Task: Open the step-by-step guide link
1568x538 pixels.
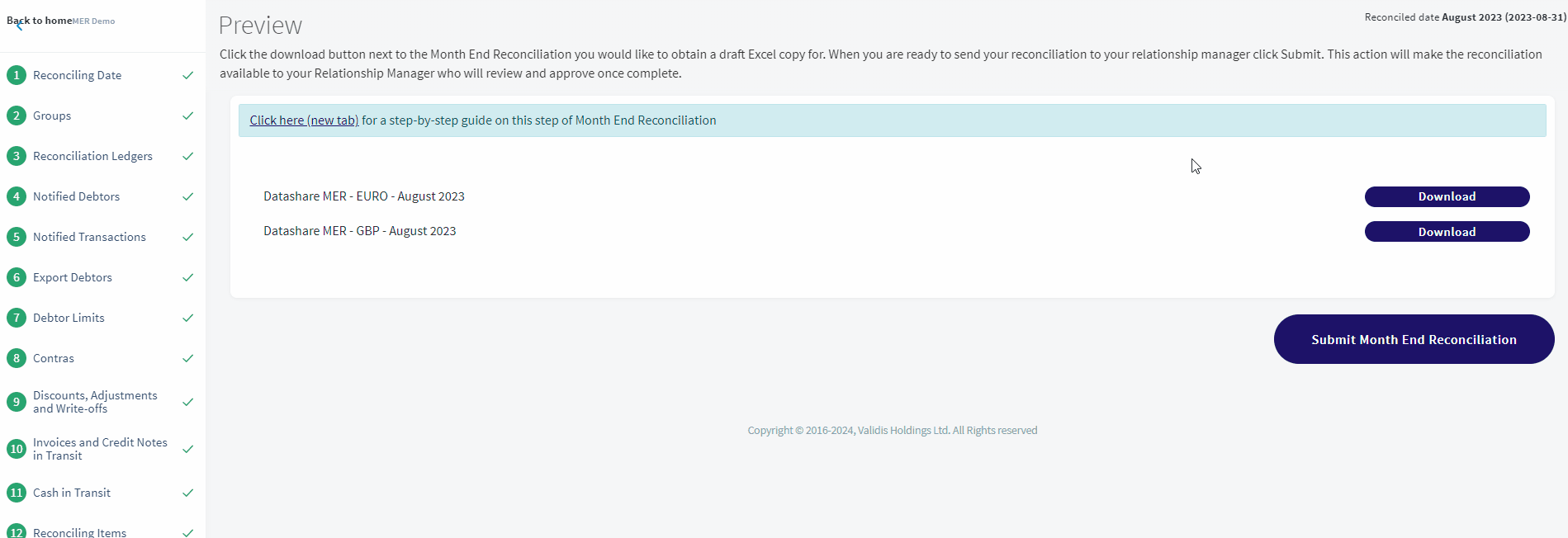Action: 304,120
